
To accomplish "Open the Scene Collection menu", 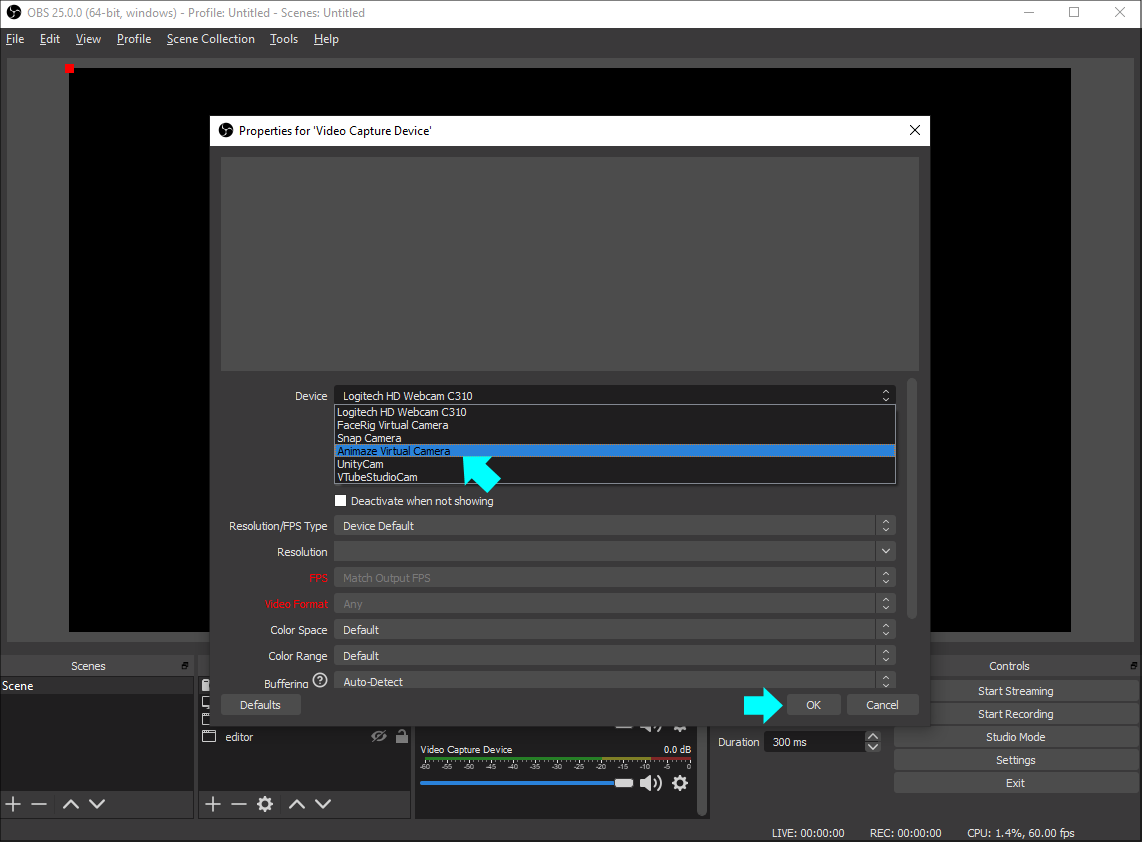I will click(210, 39).
